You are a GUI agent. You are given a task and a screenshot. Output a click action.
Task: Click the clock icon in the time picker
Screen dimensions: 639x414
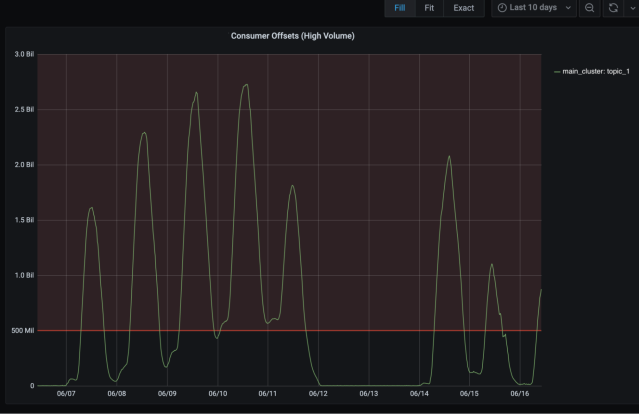click(x=502, y=8)
